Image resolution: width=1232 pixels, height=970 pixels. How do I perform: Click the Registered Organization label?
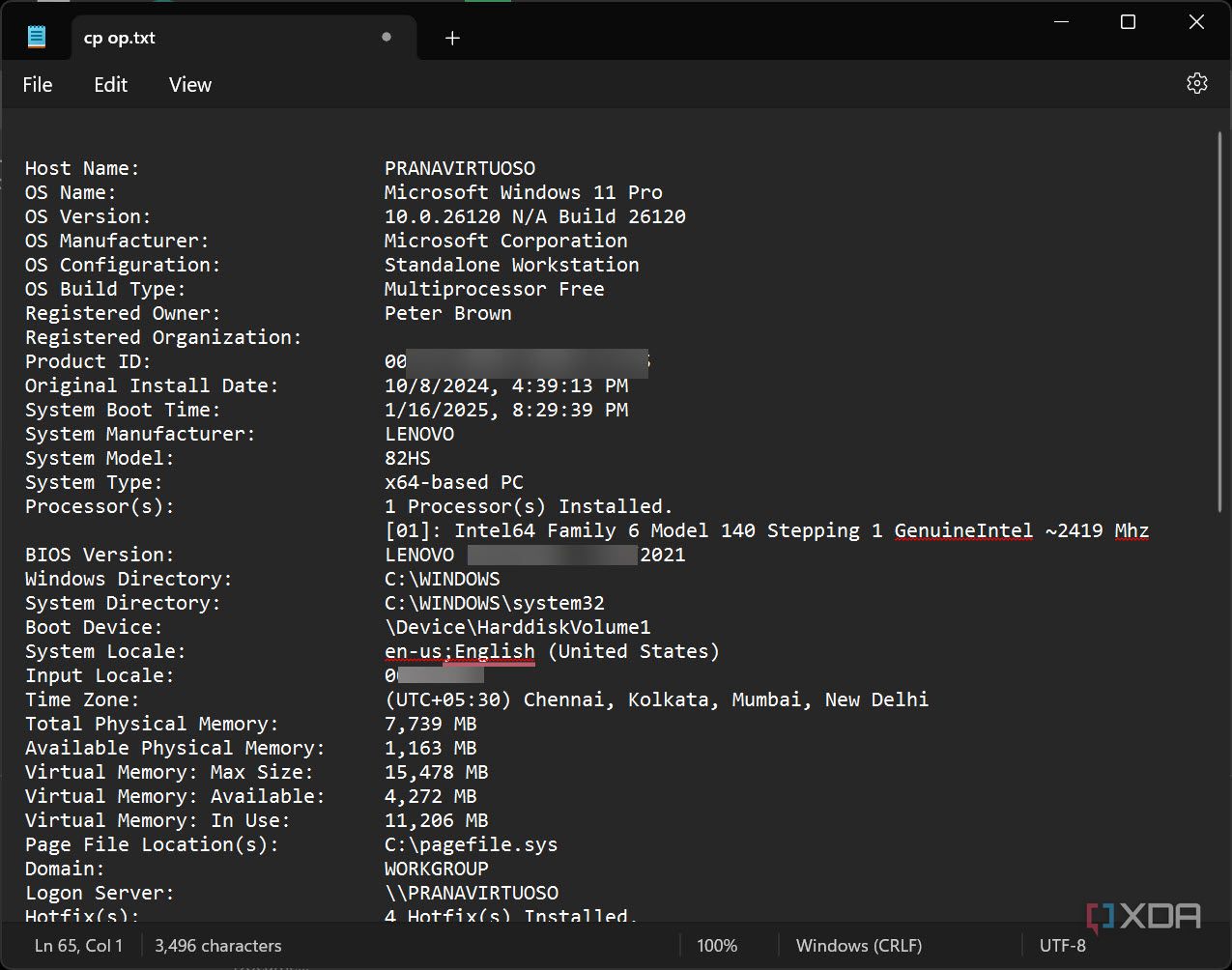[x=163, y=337]
